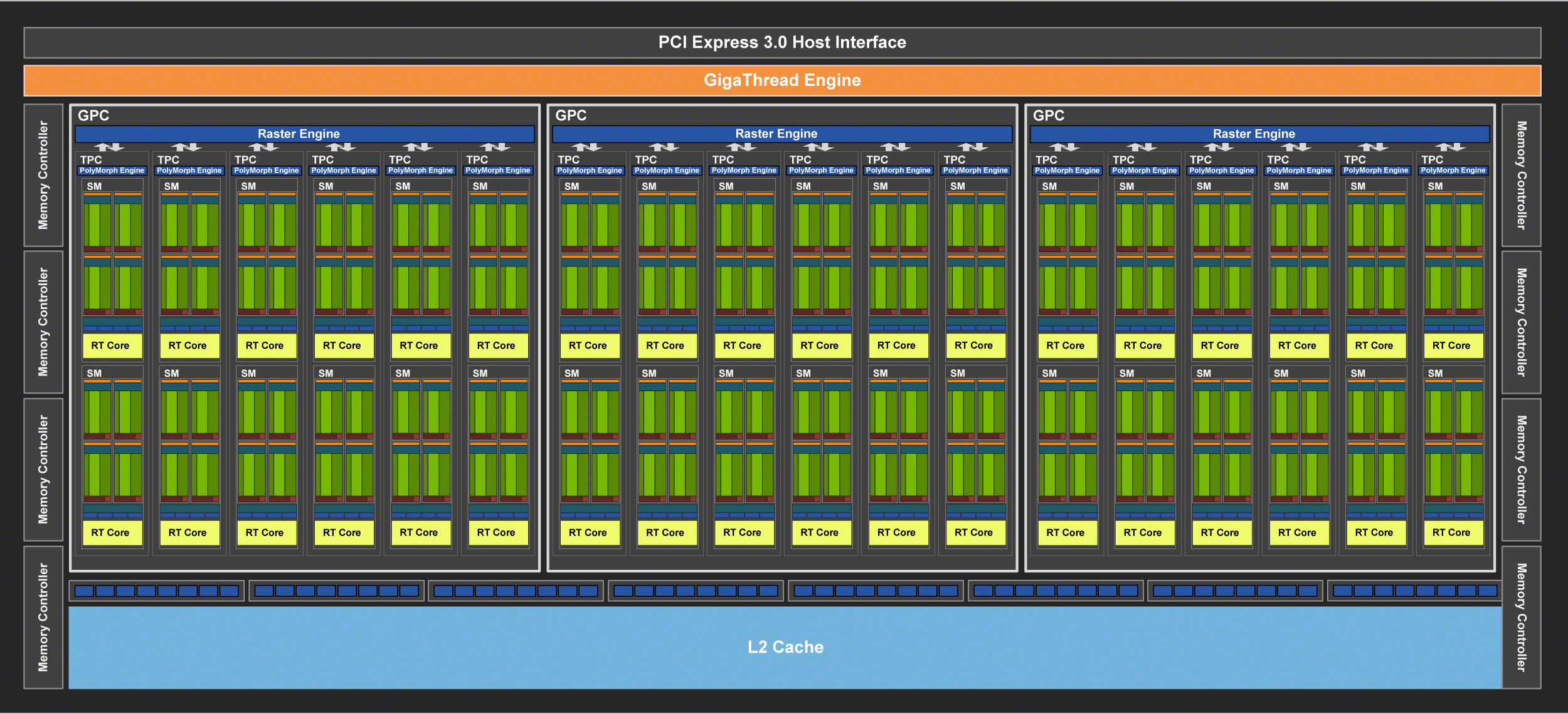Click a PolyMorph Engine label in the leftmost TPC
The height and width of the screenshot is (714, 1568).
[x=112, y=170]
